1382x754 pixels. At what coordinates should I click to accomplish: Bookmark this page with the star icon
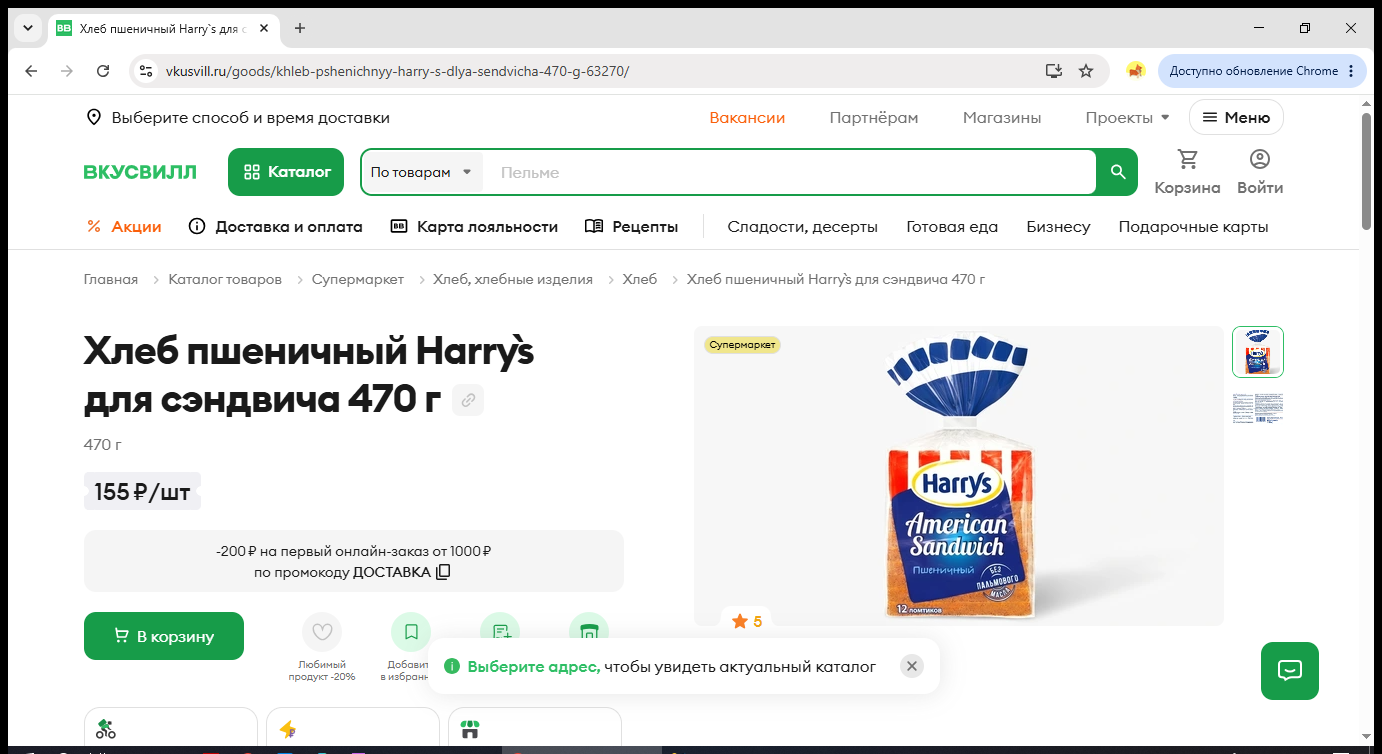(1086, 71)
